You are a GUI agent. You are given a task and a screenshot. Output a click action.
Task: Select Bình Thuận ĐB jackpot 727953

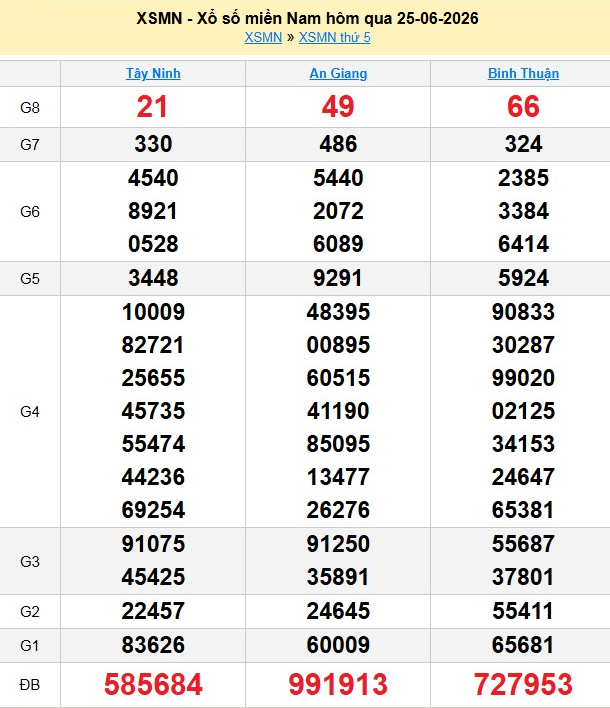(x=523, y=685)
